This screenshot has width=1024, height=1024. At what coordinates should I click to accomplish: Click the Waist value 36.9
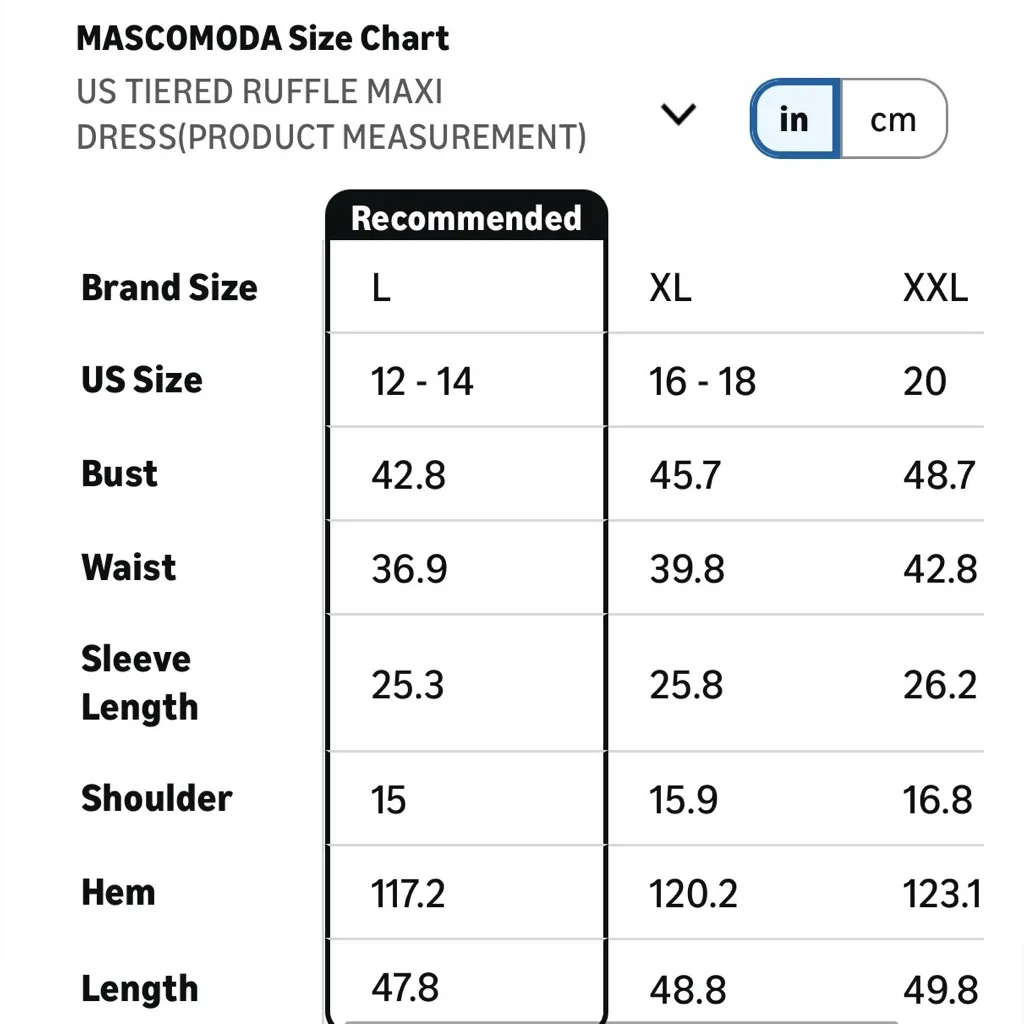pyautogui.click(x=409, y=569)
